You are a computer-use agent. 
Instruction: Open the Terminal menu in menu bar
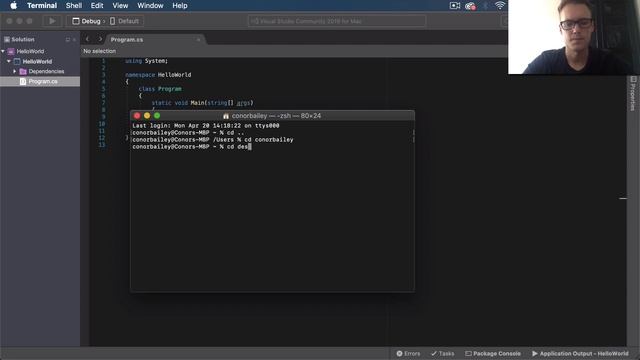(42, 6)
